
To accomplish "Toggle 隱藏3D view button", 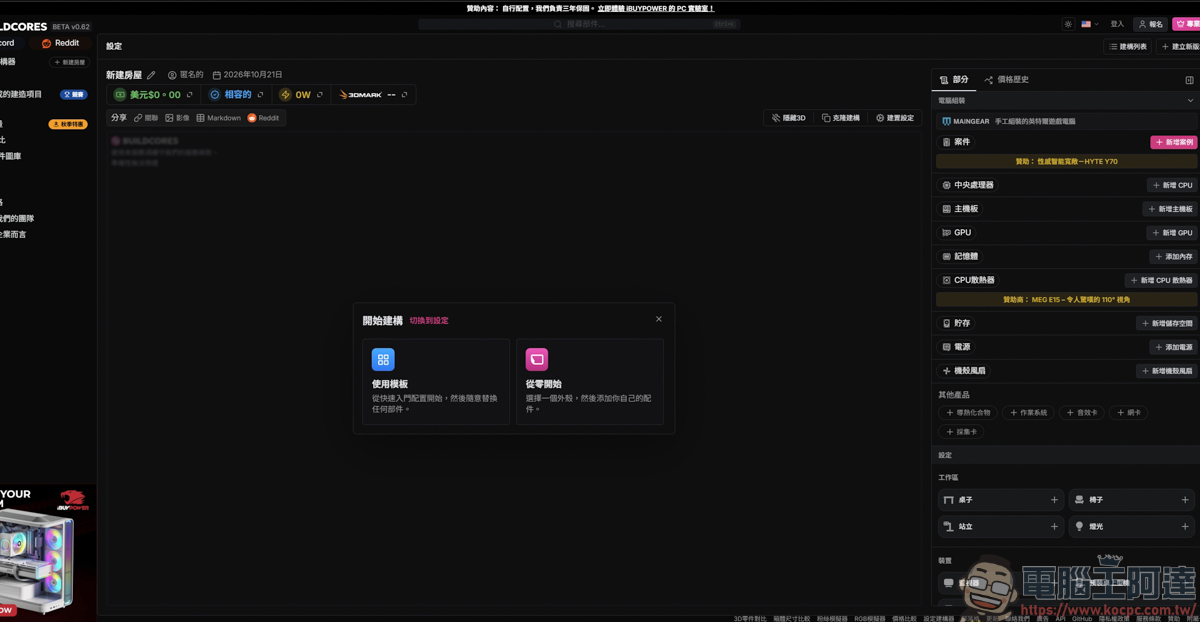I will pyautogui.click(x=789, y=118).
